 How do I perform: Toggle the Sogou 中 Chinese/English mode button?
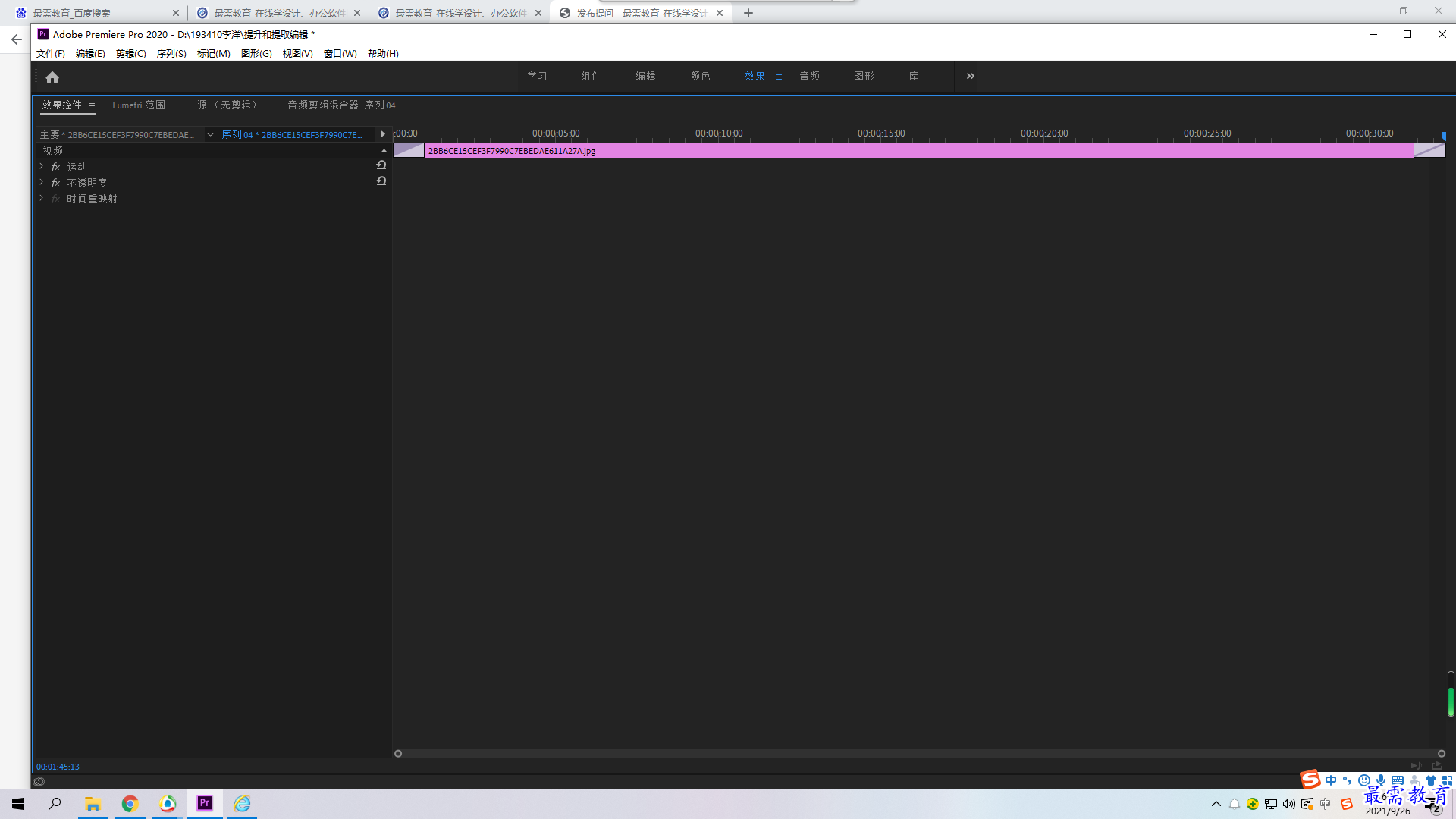point(1331,780)
